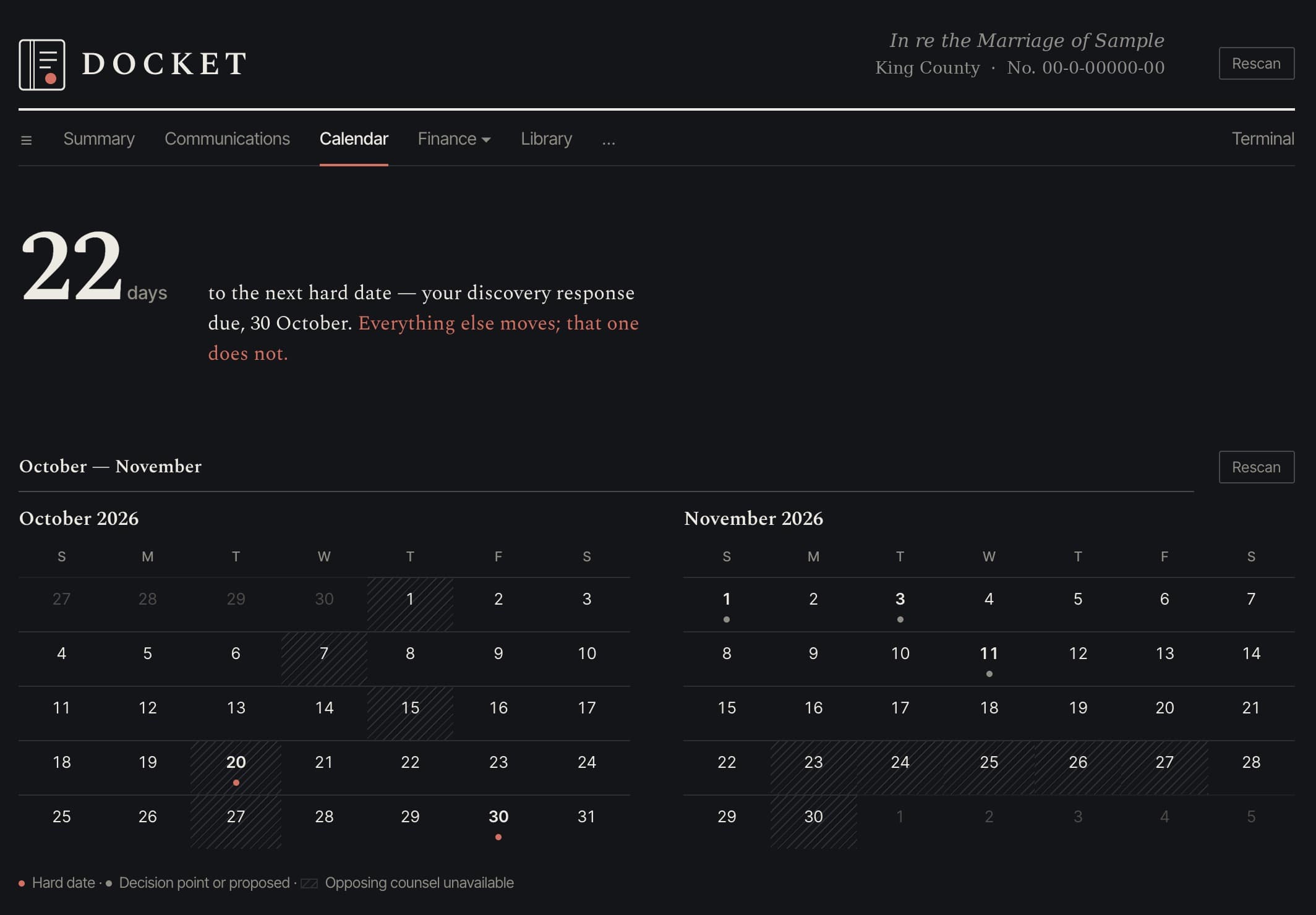Screen dimensions: 1316x915
Task: Open the Terminal link
Action: coord(1263,139)
